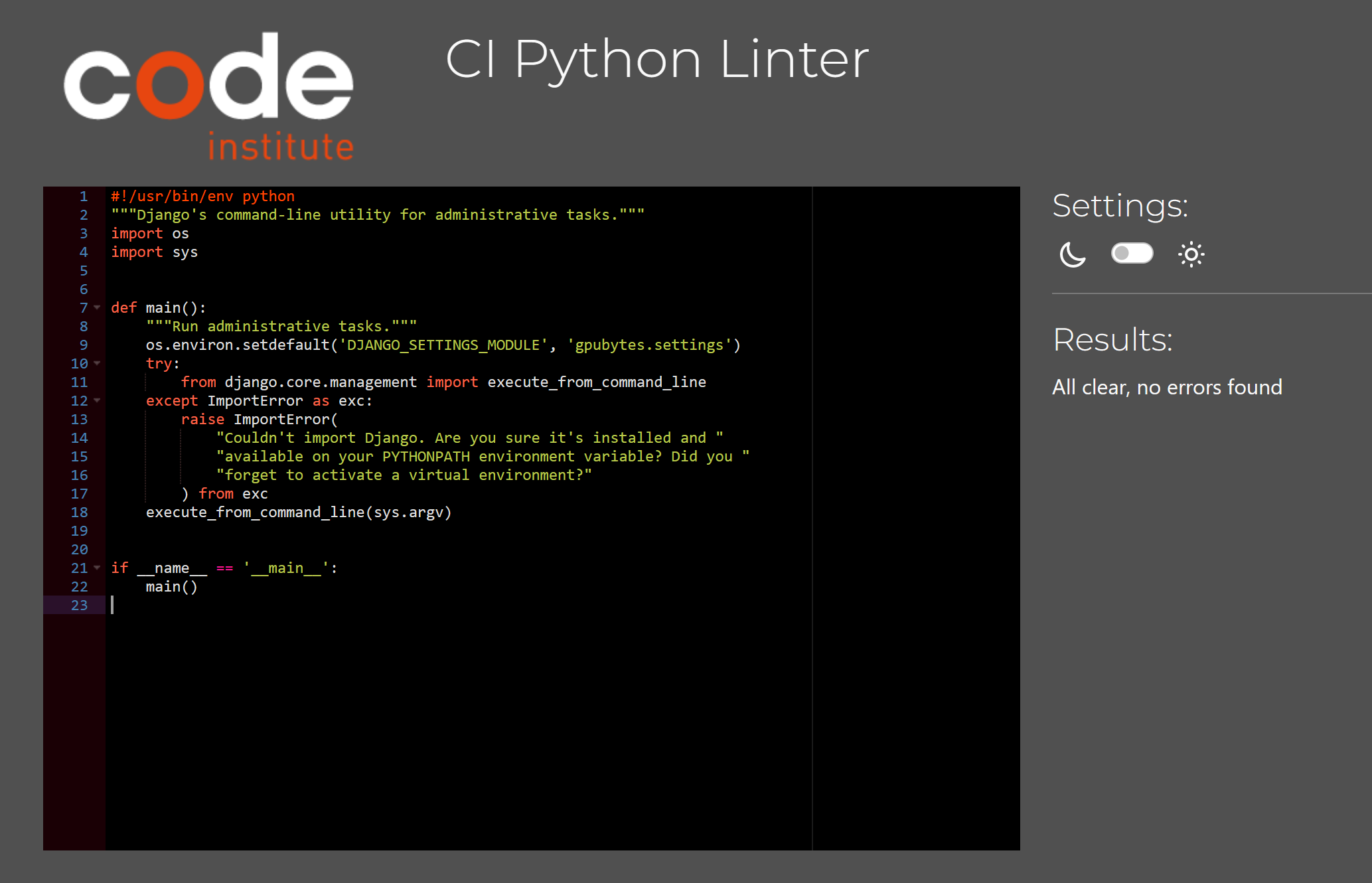Collapse the except block fold arrow
The width and height of the screenshot is (1372, 883).
click(x=97, y=400)
